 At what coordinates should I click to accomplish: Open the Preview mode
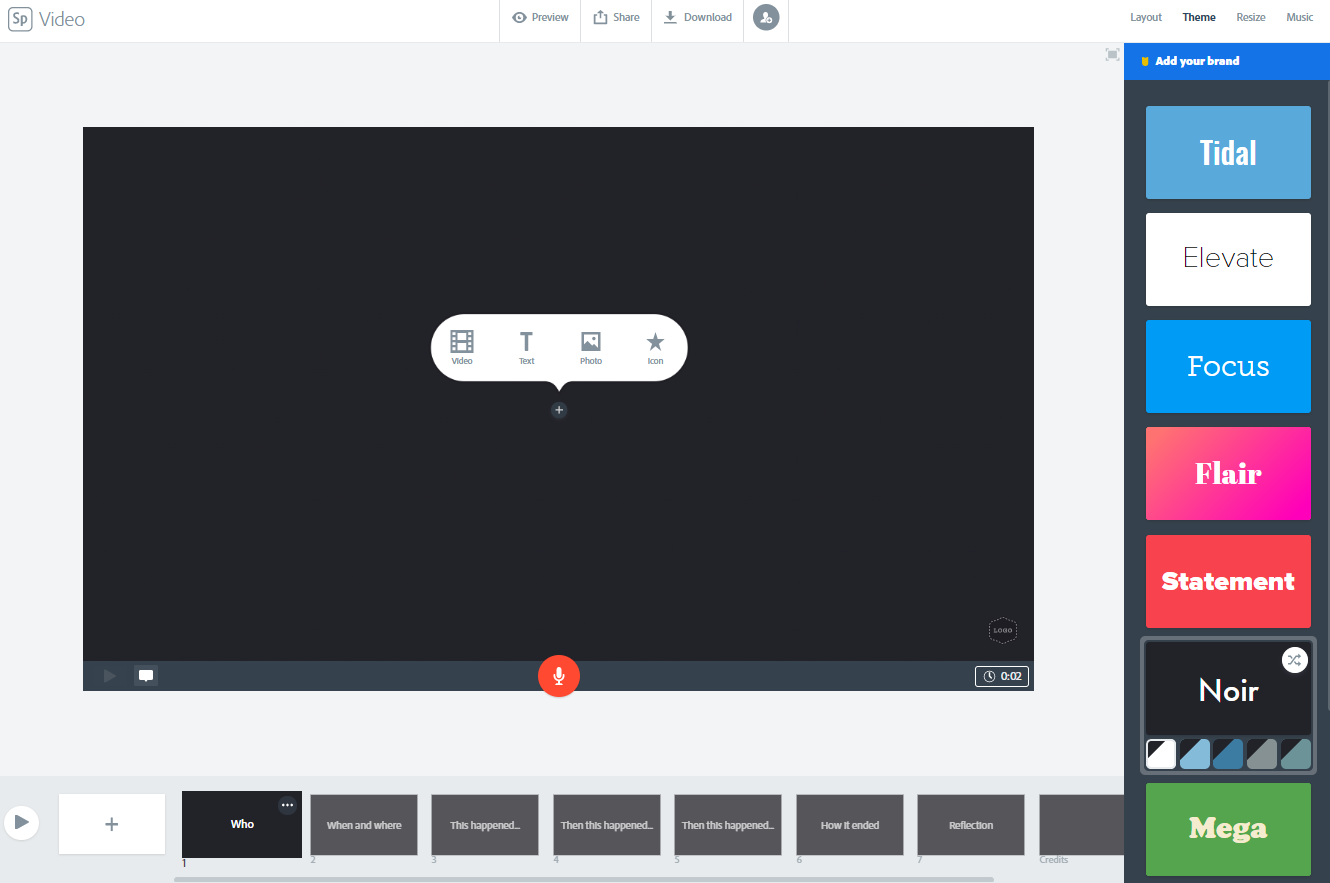[540, 18]
